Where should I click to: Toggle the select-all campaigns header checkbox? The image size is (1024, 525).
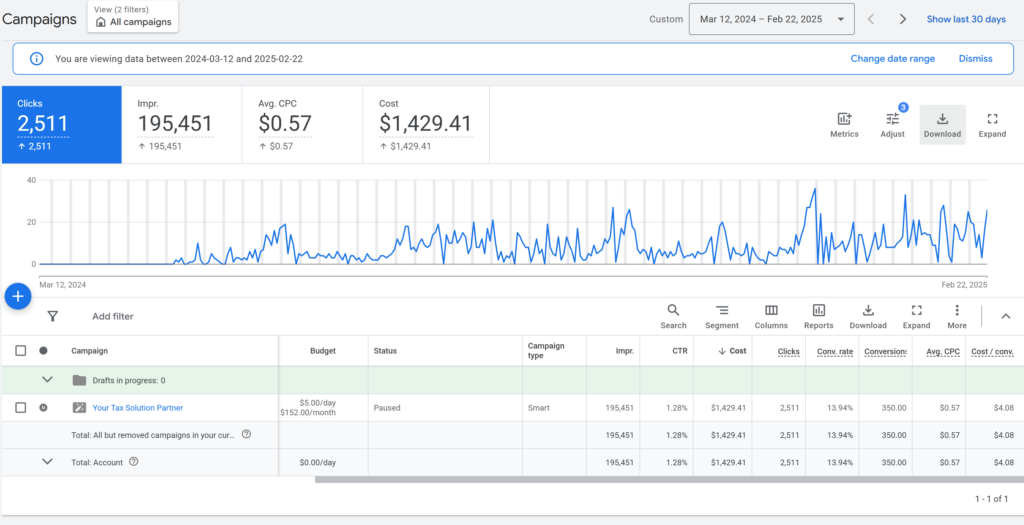click(21, 351)
